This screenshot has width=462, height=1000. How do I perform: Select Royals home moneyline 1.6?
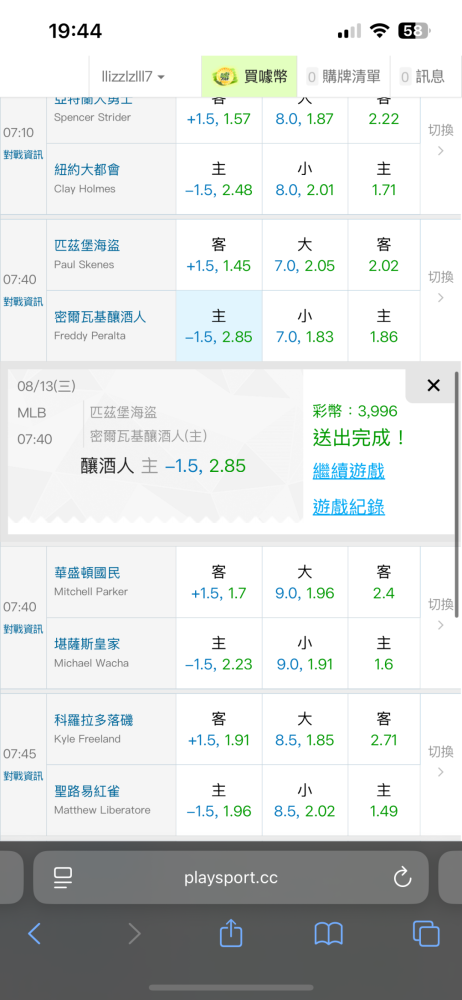[x=384, y=653]
